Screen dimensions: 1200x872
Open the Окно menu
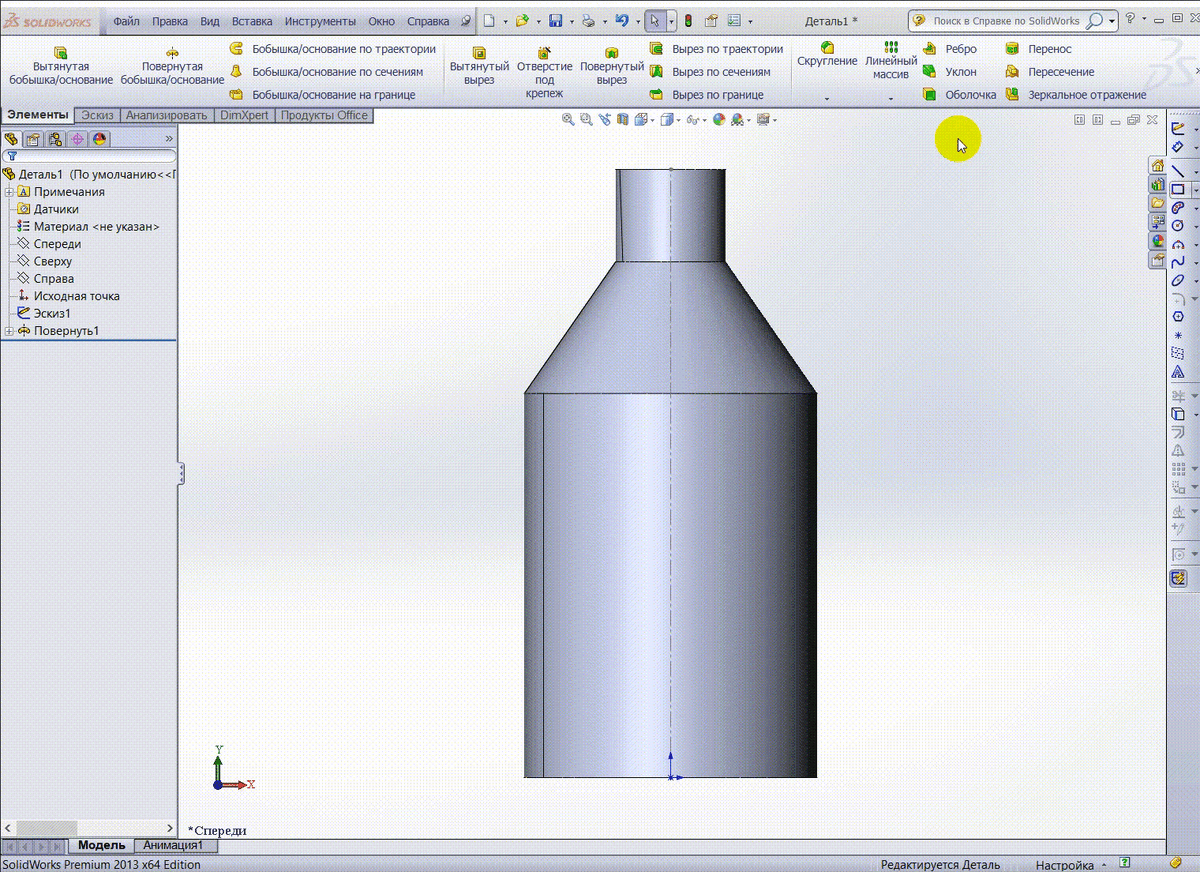381,21
